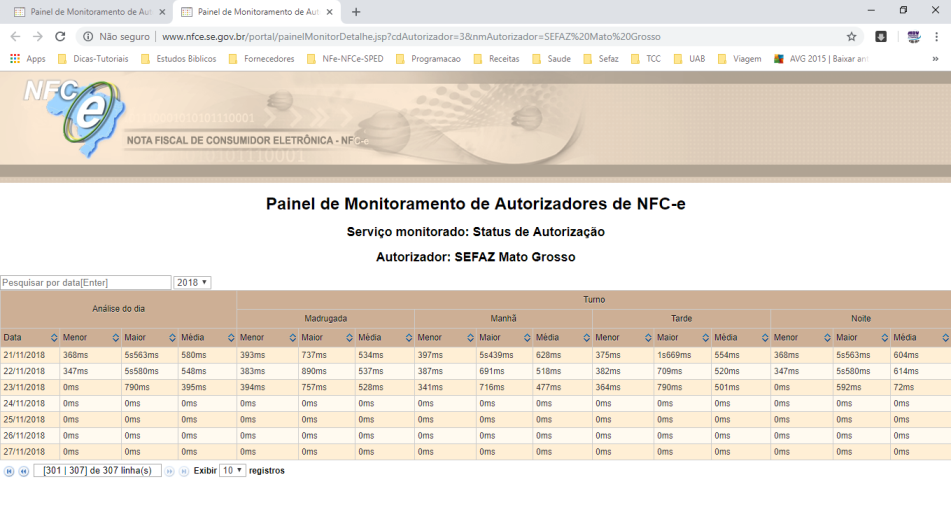This screenshot has width=951, height=510.
Task: Focus the Pesquisar por data search field
Action: (86, 283)
